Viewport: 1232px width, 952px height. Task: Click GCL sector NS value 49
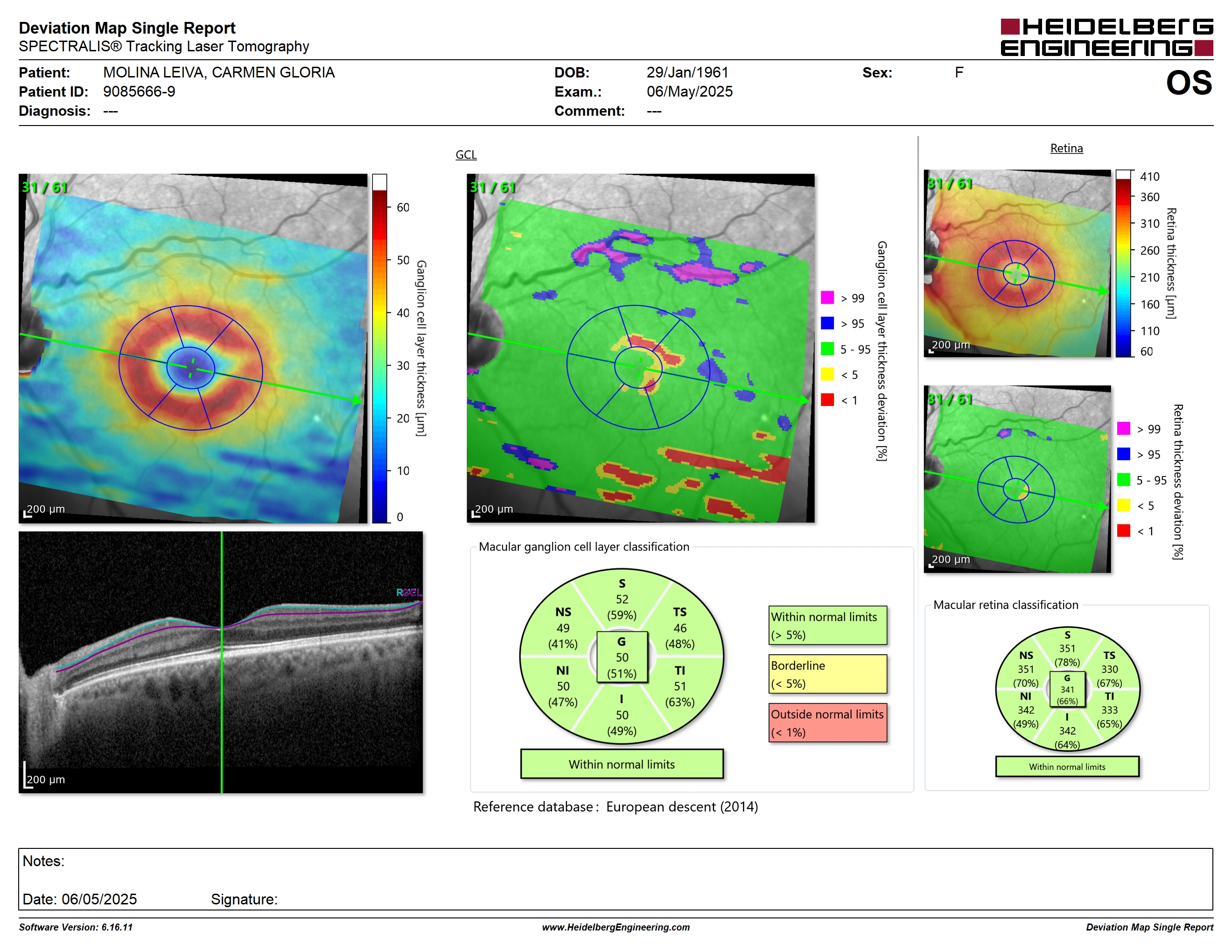tap(563, 628)
